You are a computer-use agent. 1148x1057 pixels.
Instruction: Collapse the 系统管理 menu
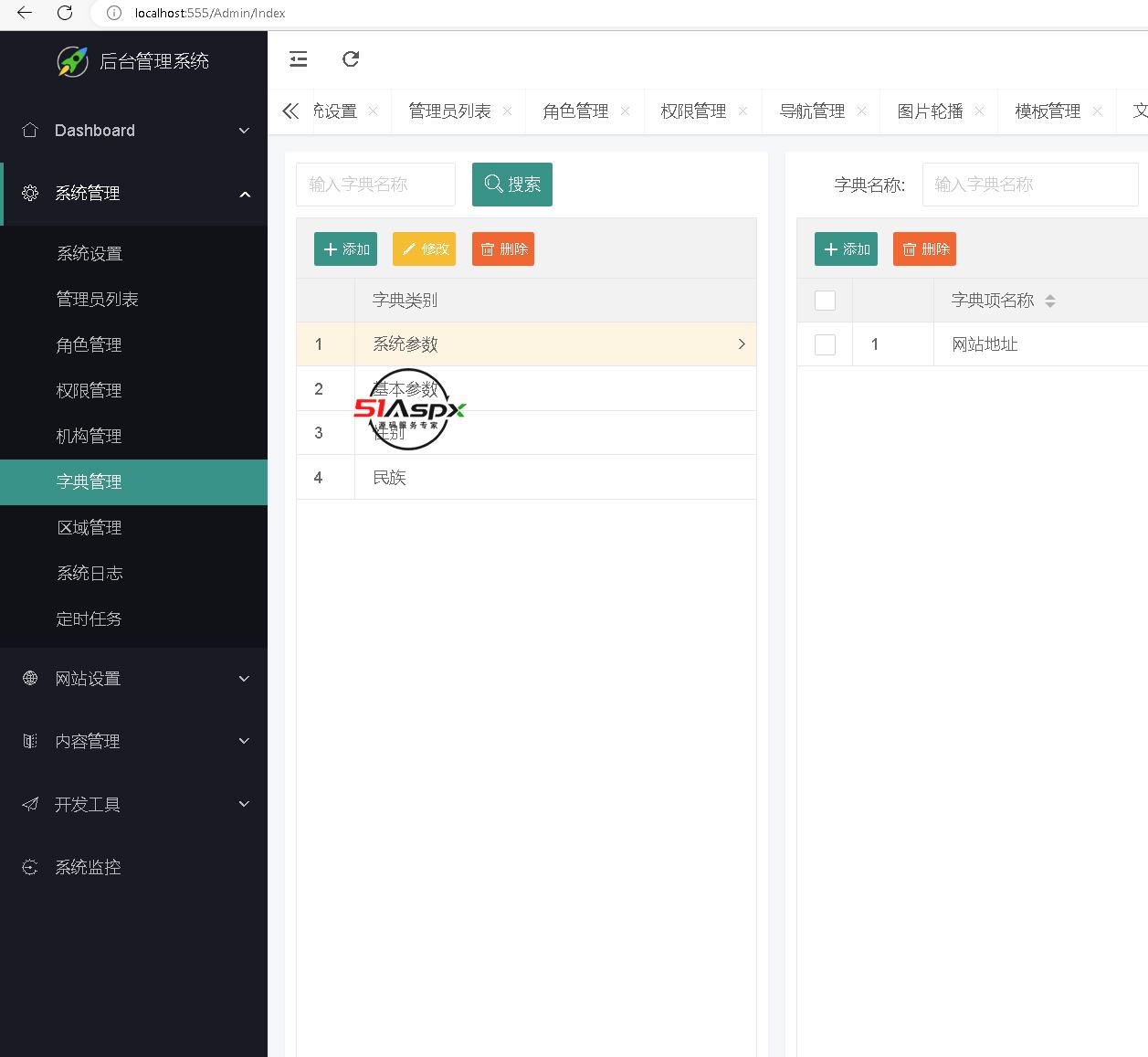(x=244, y=194)
